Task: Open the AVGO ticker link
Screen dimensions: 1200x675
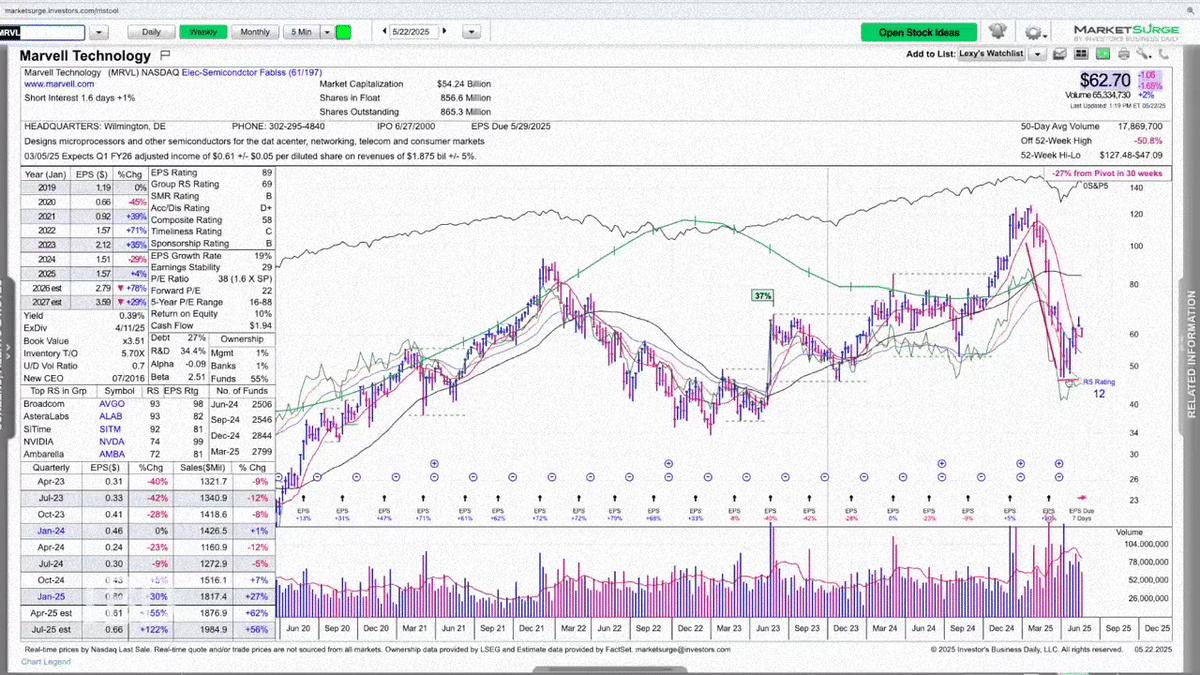Action: click(x=112, y=403)
